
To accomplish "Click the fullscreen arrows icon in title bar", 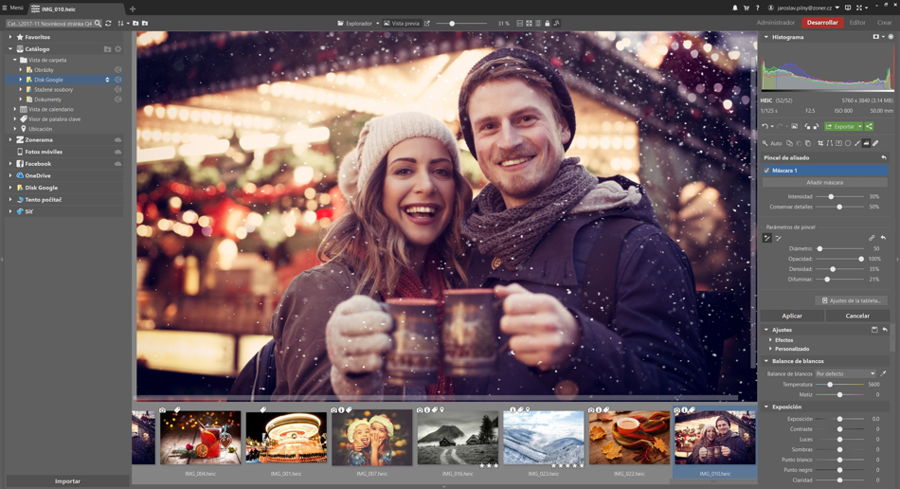I will pyautogui.click(x=859, y=8).
